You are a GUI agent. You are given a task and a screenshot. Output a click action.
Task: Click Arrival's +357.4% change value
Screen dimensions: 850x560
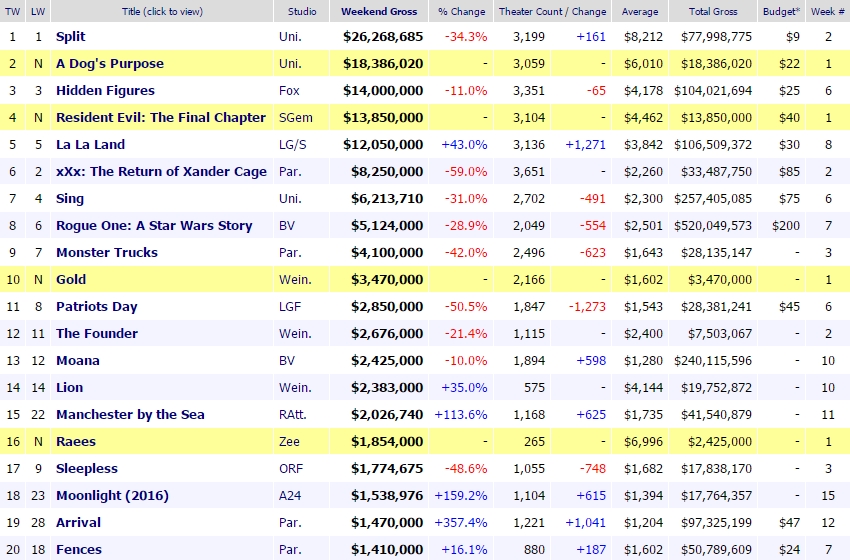(461, 523)
